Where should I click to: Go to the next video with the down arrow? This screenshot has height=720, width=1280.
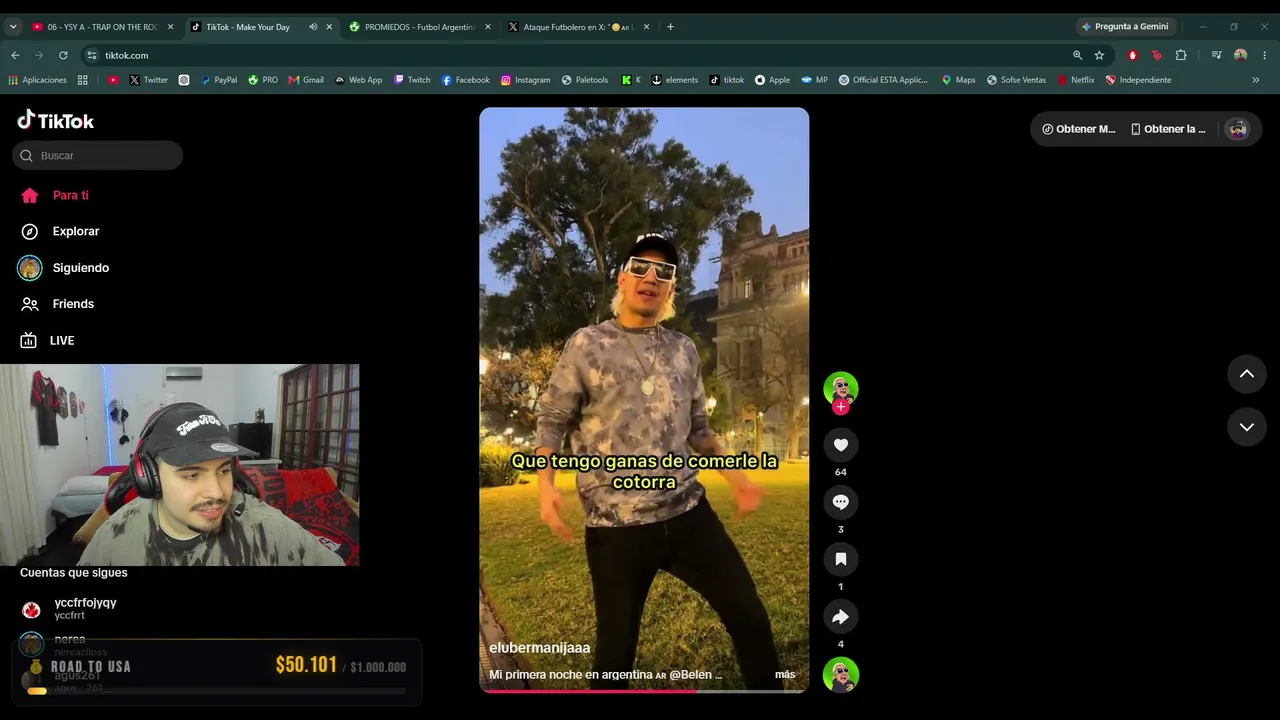tap(1247, 427)
